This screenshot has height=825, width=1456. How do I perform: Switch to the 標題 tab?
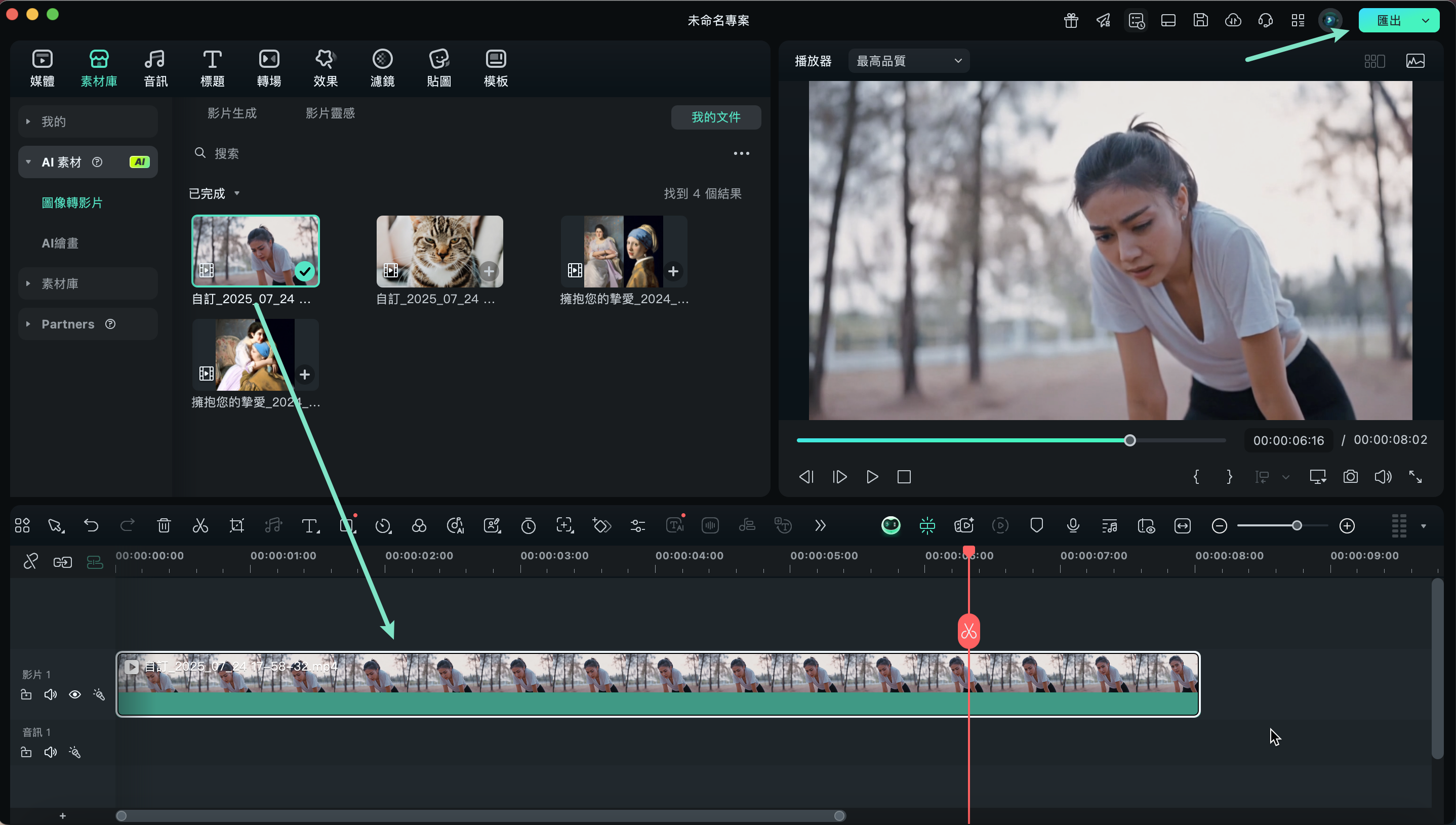pos(213,68)
